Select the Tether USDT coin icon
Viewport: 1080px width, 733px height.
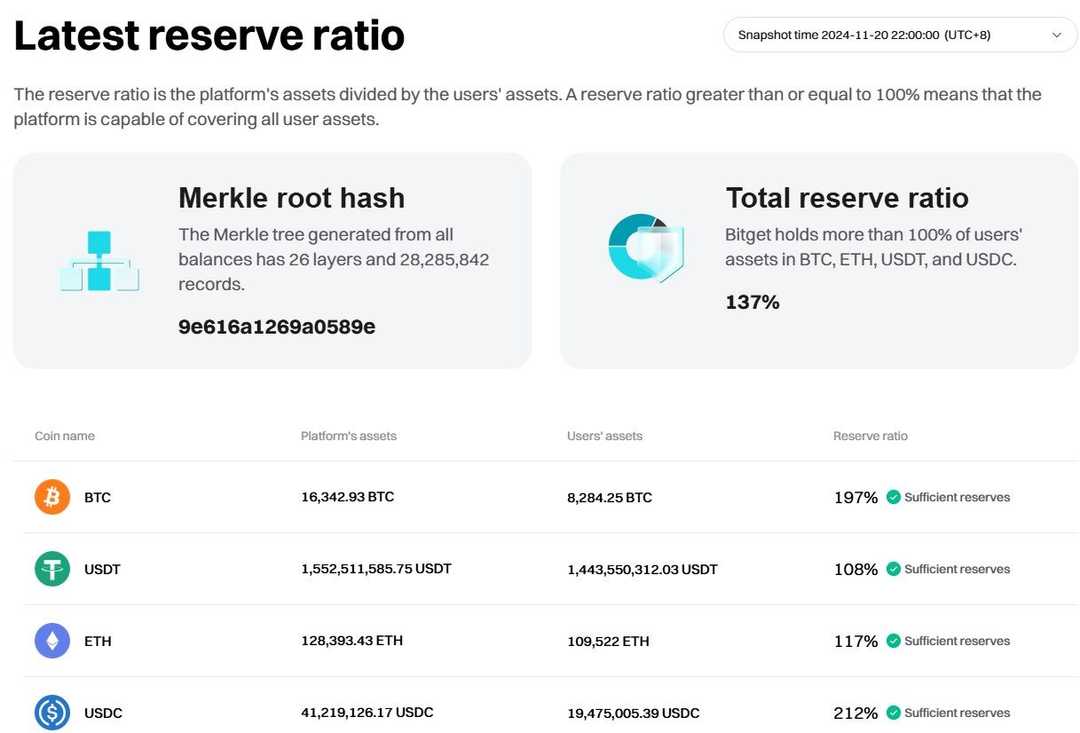(52, 568)
